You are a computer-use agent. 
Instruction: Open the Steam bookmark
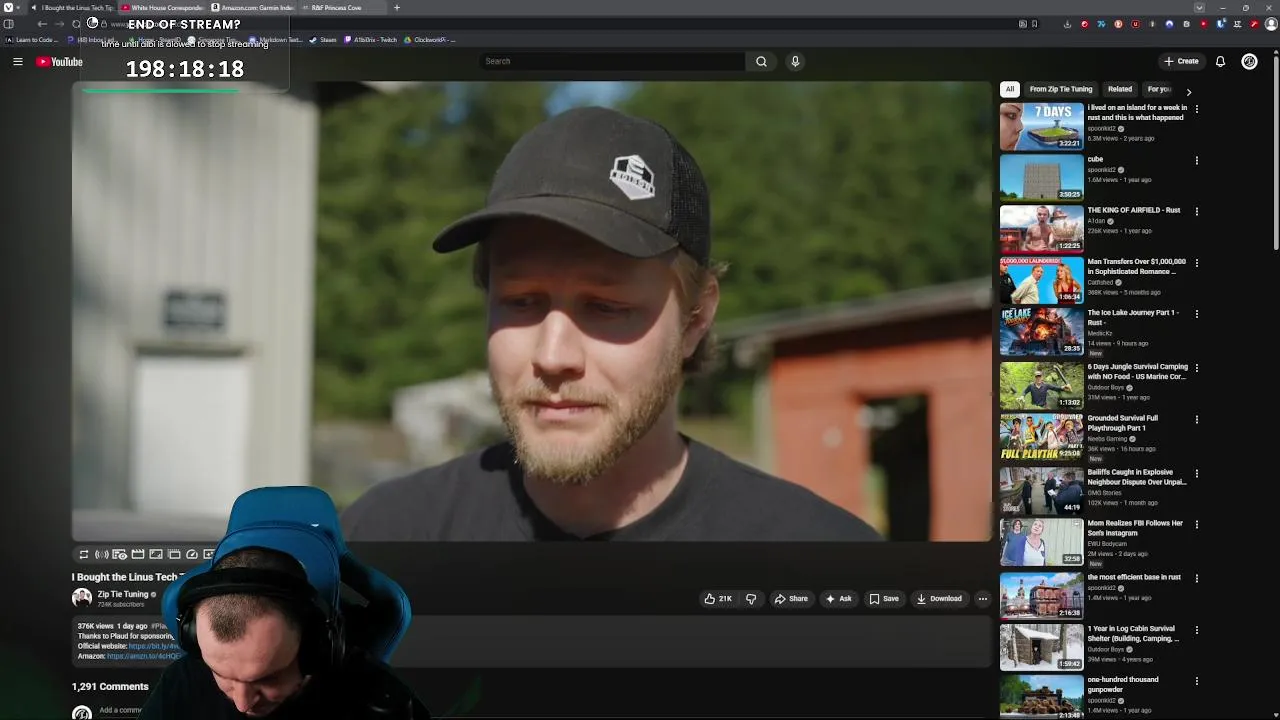(x=323, y=40)
